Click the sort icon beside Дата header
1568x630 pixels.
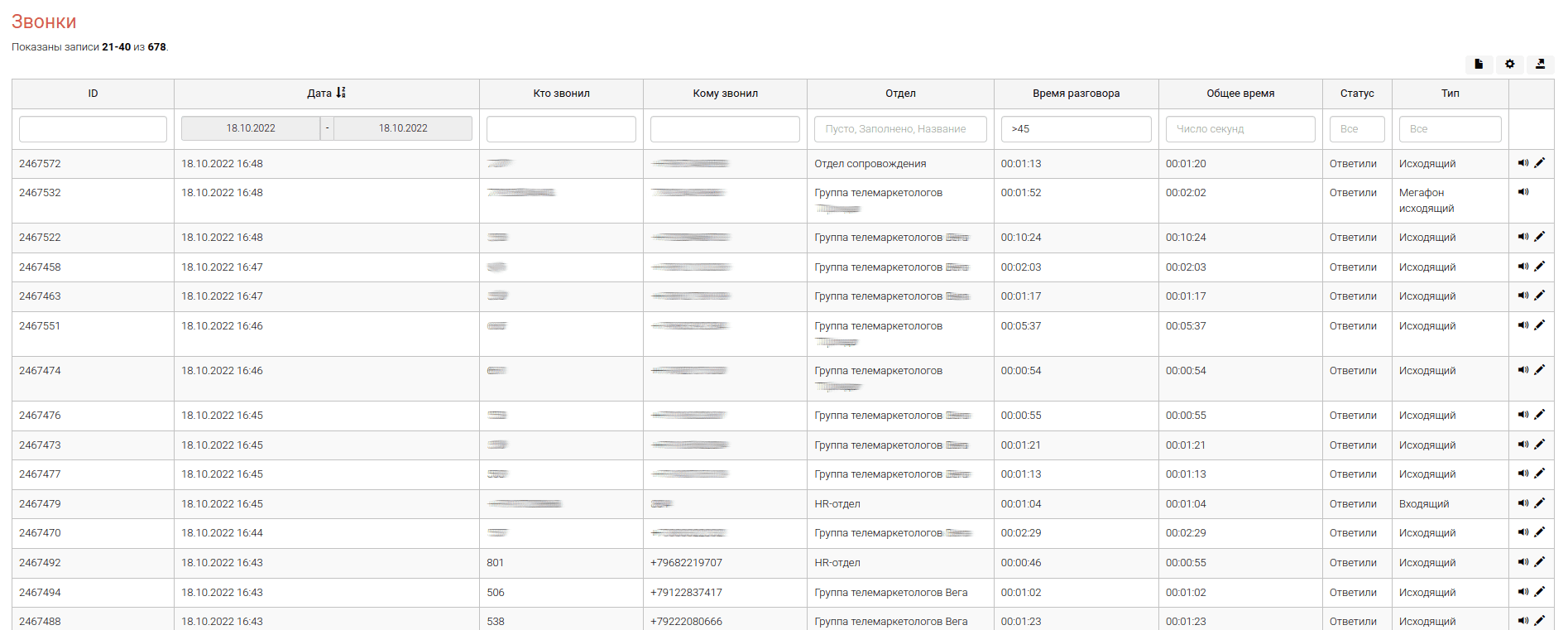[341, 93]
